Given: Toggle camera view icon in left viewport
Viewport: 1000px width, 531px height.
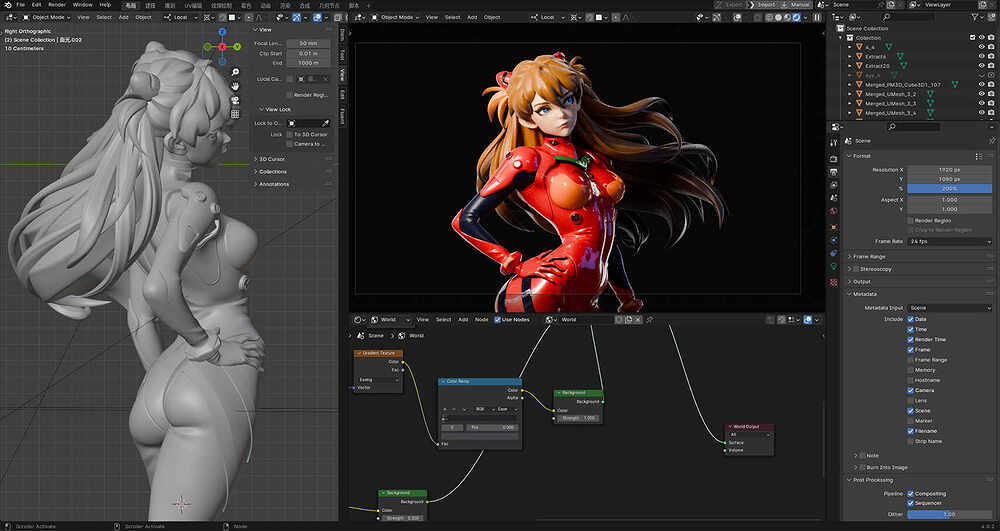Looking at the screenshot, I should click(x=235, y=100).
